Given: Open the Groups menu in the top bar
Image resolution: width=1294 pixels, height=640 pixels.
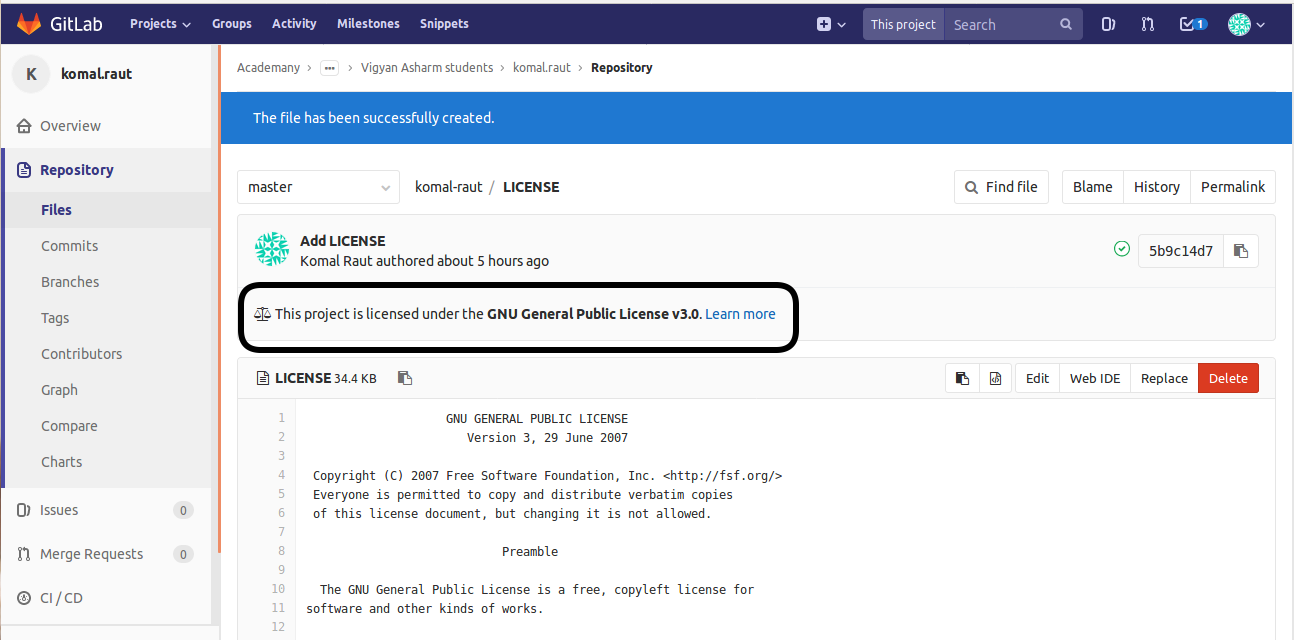Looking at the screenshot, I should coord(232,24).
